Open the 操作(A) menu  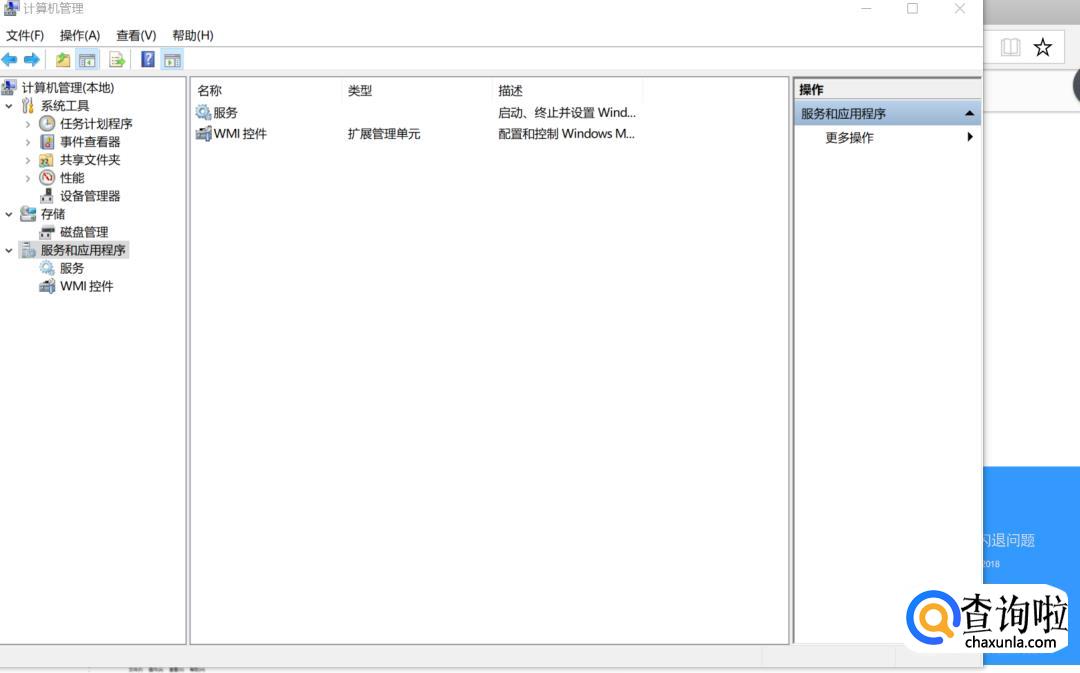(80, 35)
